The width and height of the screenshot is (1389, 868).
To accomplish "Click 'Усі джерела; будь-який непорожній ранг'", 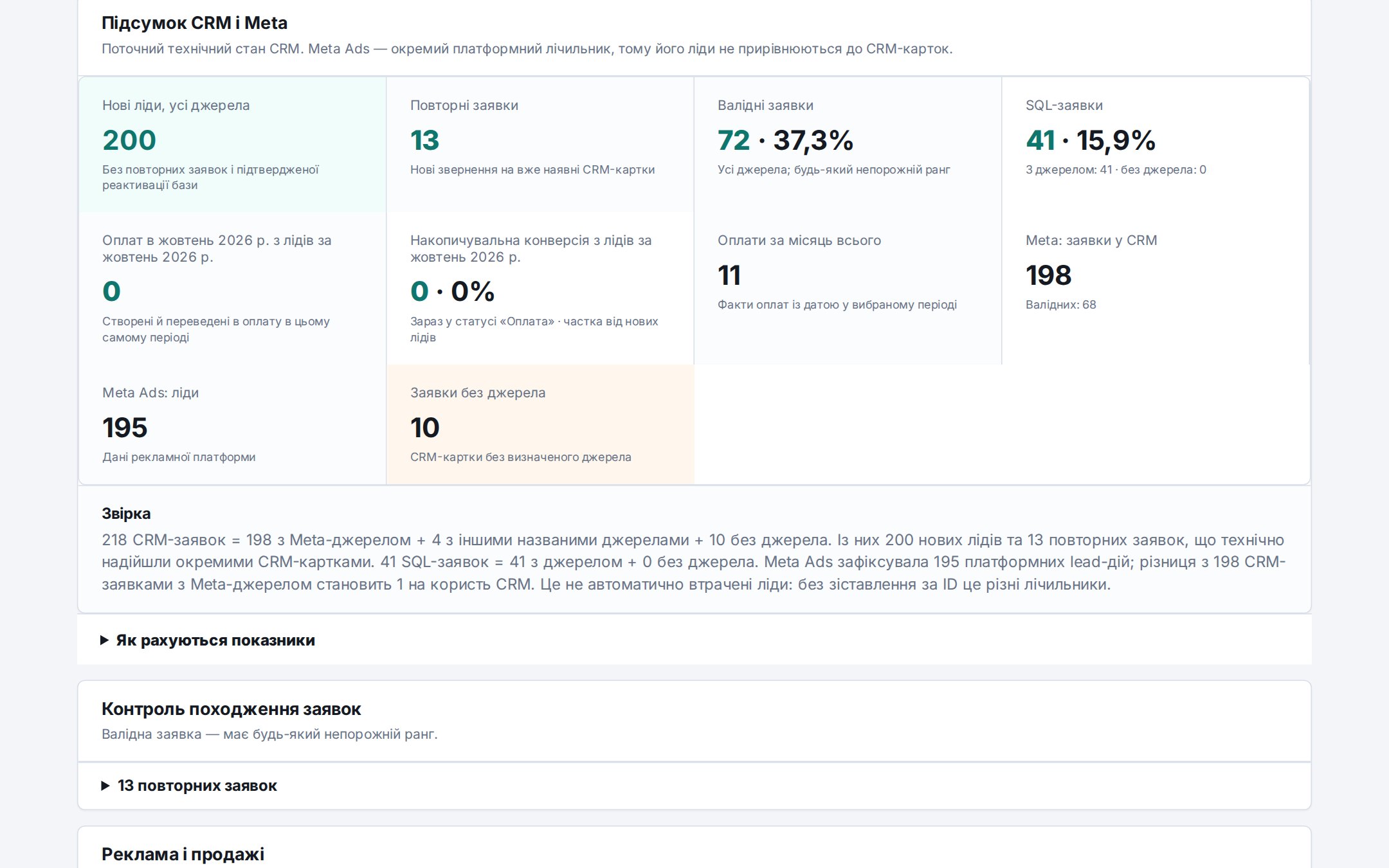I will [834, 170].
